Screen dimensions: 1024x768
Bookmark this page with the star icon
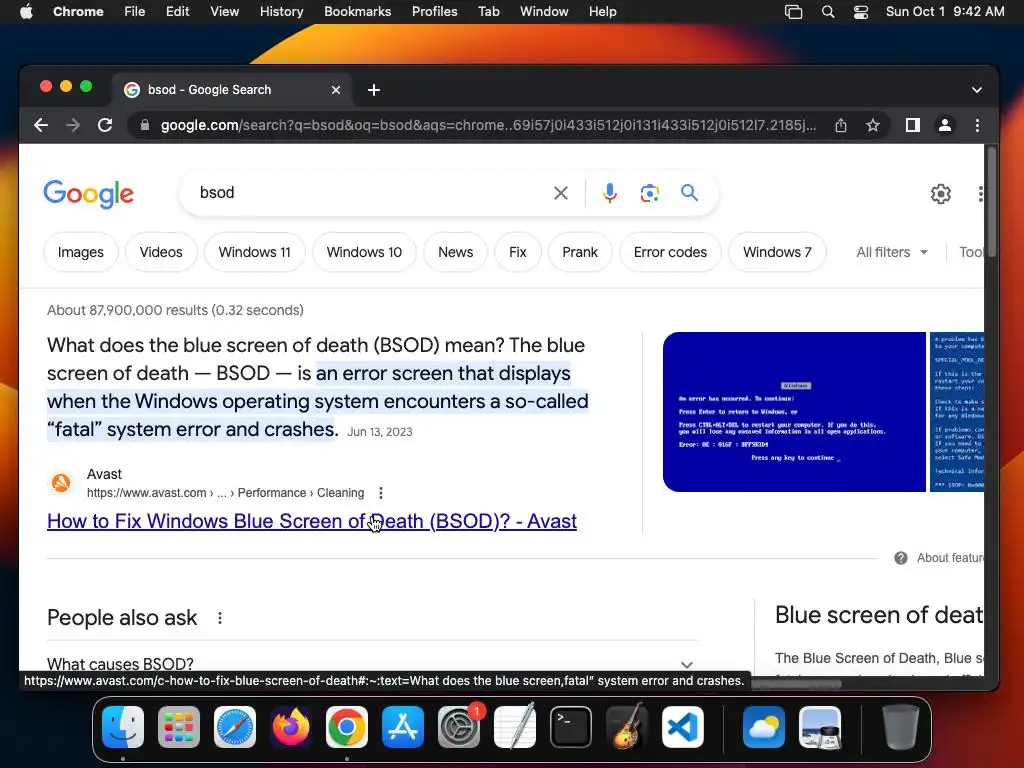point(873,125)
